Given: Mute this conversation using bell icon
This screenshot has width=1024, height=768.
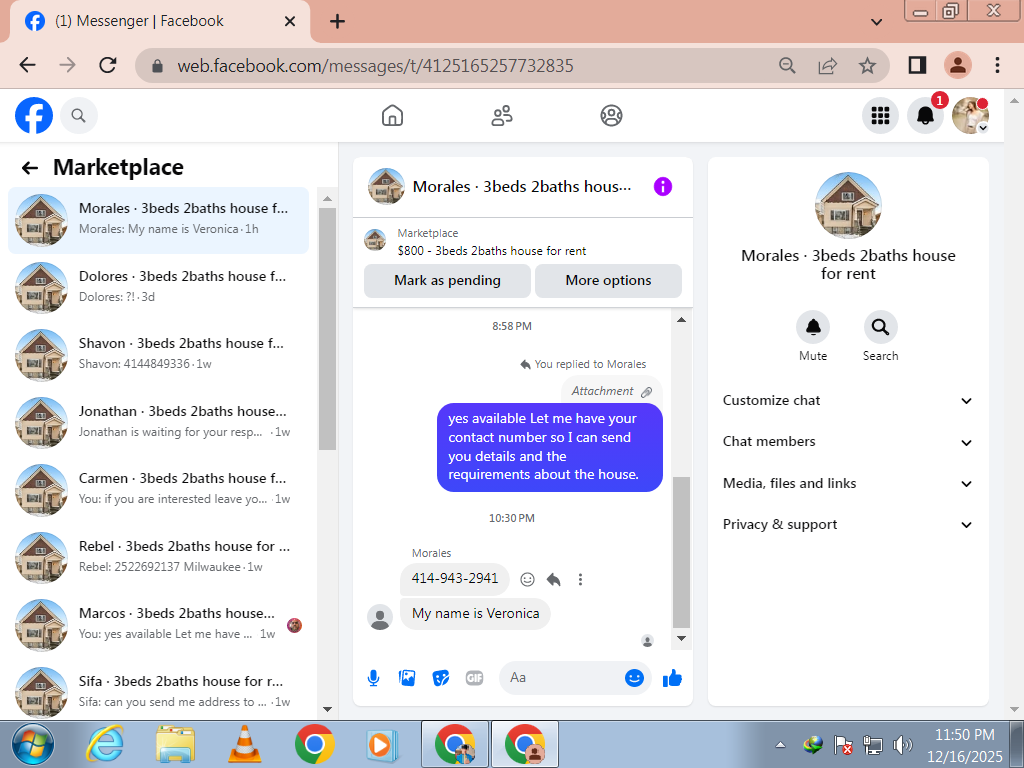Looking at the screenshot, I should (x=813, y=327).
